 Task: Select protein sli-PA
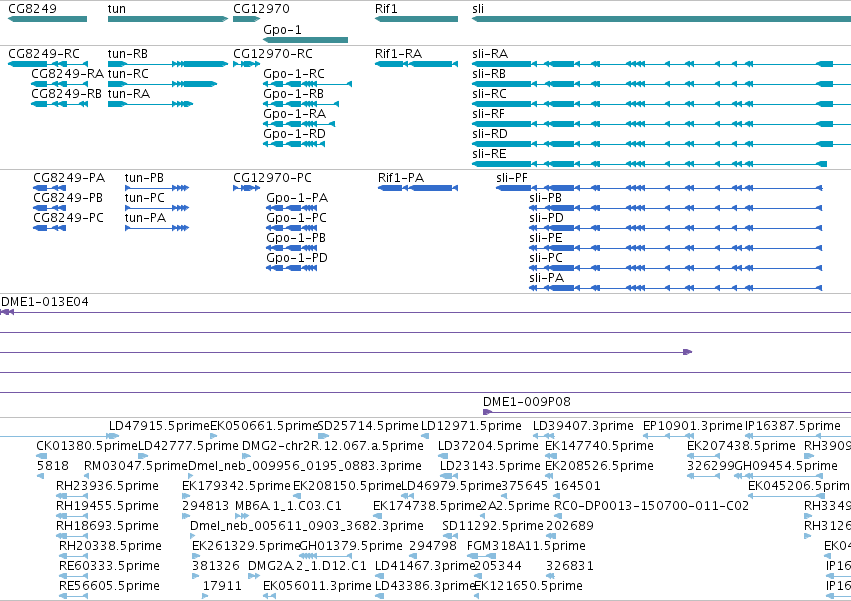click(676, 288)
